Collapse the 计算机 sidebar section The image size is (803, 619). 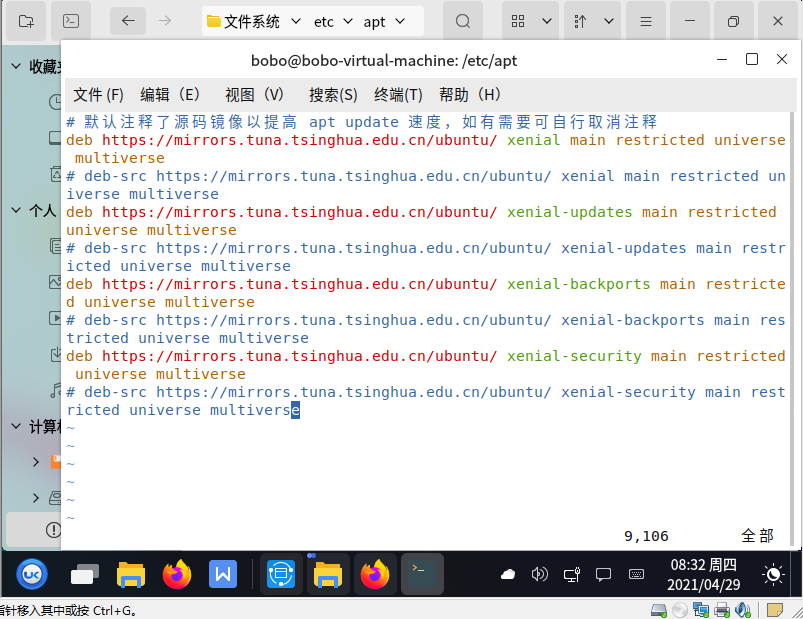(x=16, y=426)
